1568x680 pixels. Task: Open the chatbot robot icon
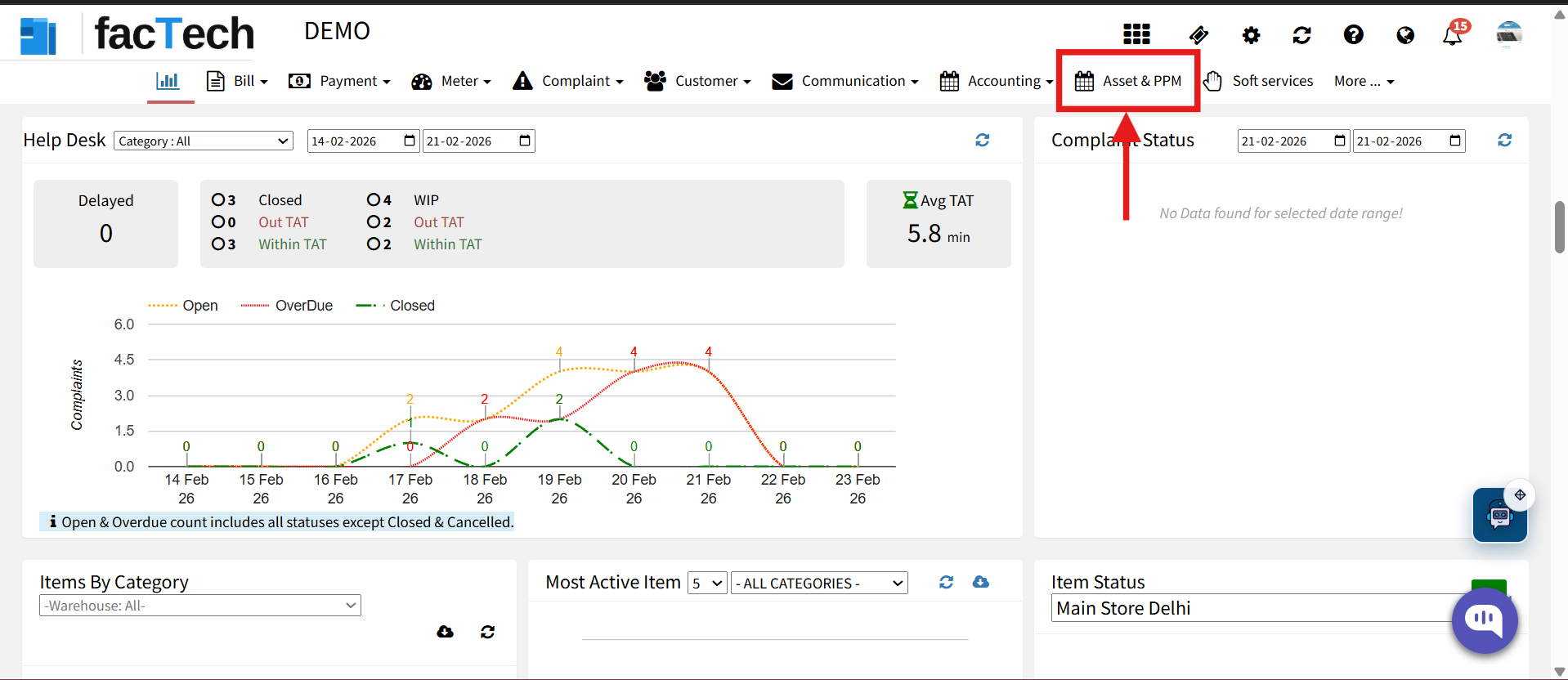(x=1499, y=516)
